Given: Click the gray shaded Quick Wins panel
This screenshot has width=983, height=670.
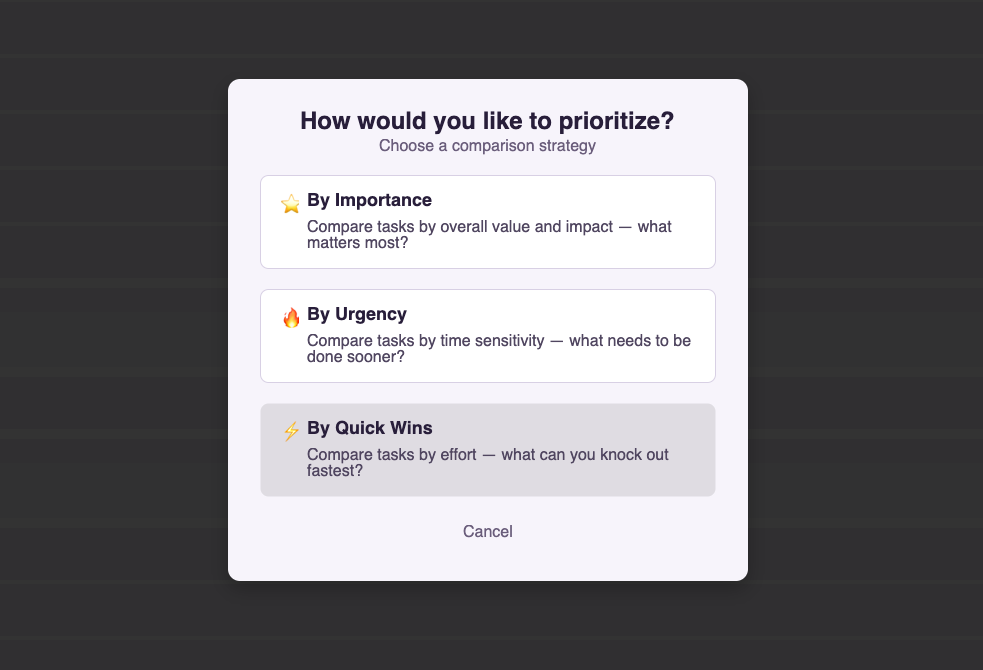Looking at the screenshot, I should pyautogui.click(x=487, y=449).
